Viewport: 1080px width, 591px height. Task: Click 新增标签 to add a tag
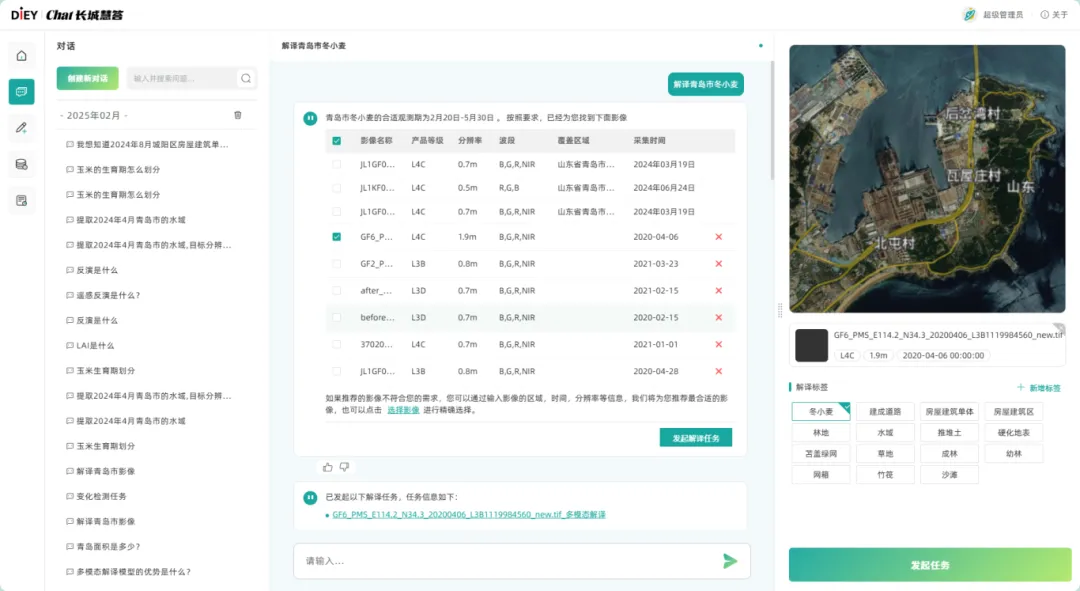tap(1038, 388)
